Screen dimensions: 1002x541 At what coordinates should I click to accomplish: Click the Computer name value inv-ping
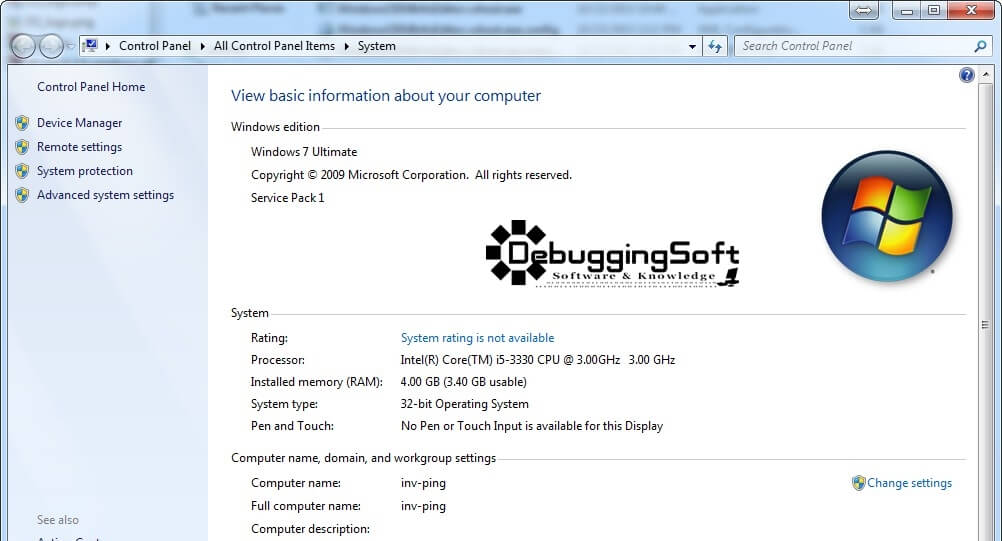[x=423, y=483]
